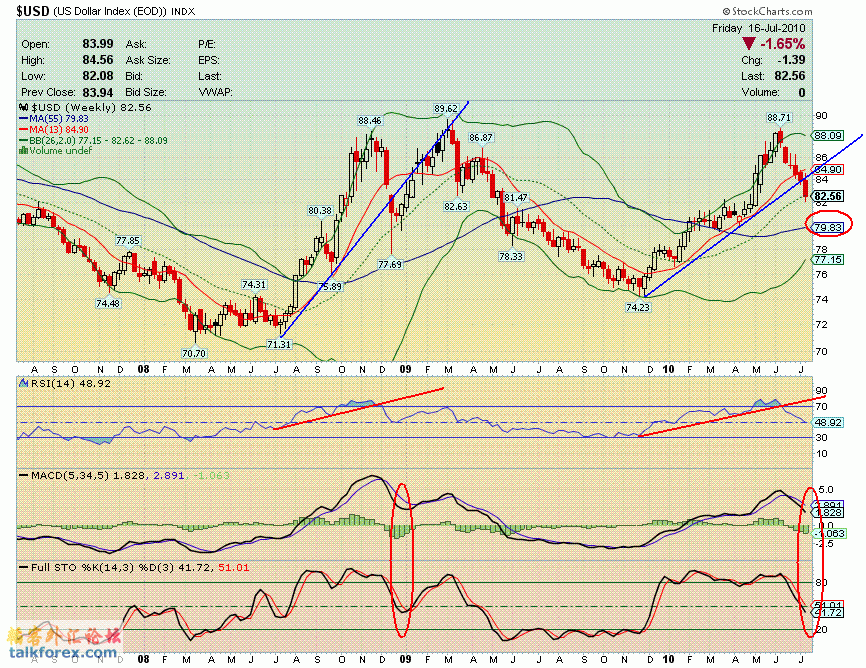Click the Prev Close value 83.94
Viewport: 866px width, 668px height.
click(x=98, y=92)
